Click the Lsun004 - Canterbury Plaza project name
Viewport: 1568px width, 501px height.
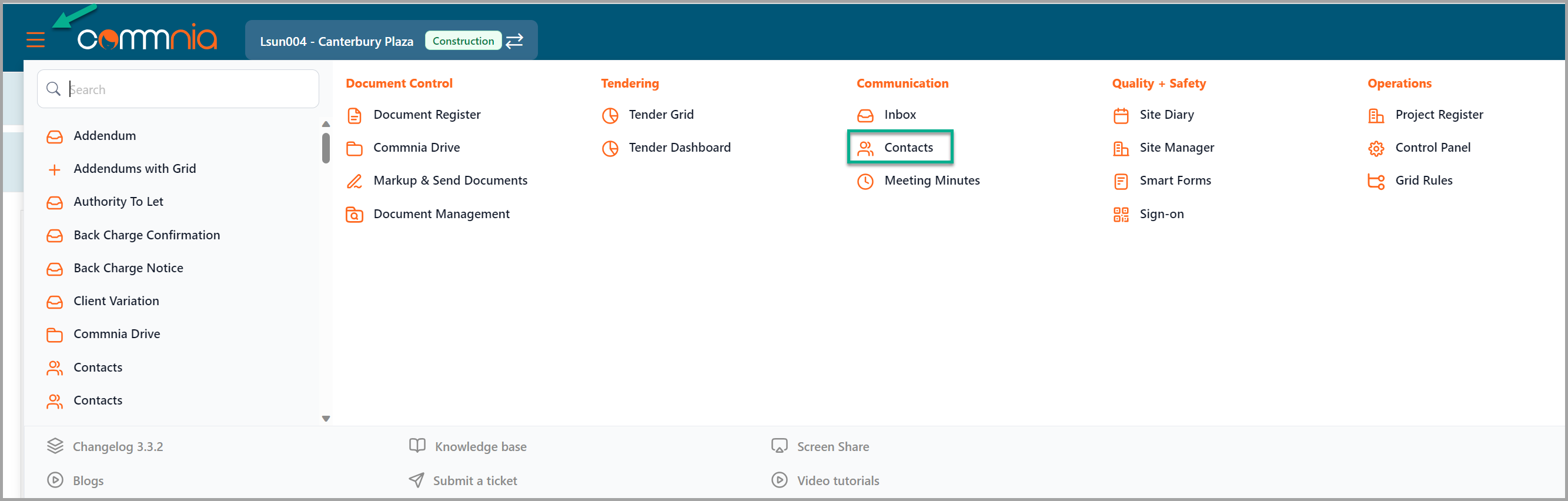click(337, 41)
